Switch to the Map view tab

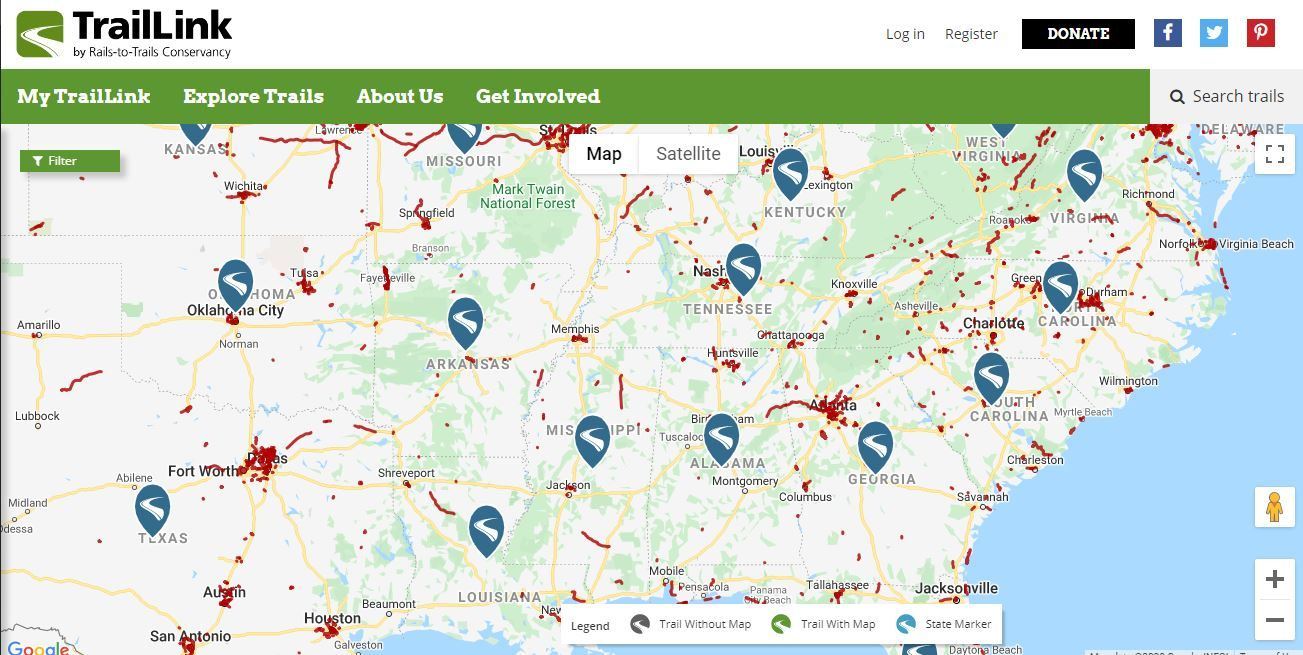(x=604, y=154)
